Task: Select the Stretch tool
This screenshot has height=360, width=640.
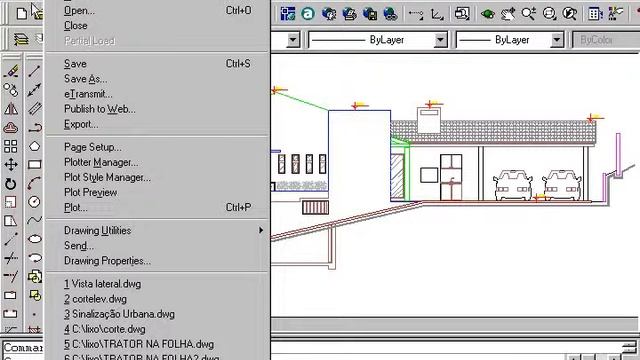Action: (x=11, y=221)
